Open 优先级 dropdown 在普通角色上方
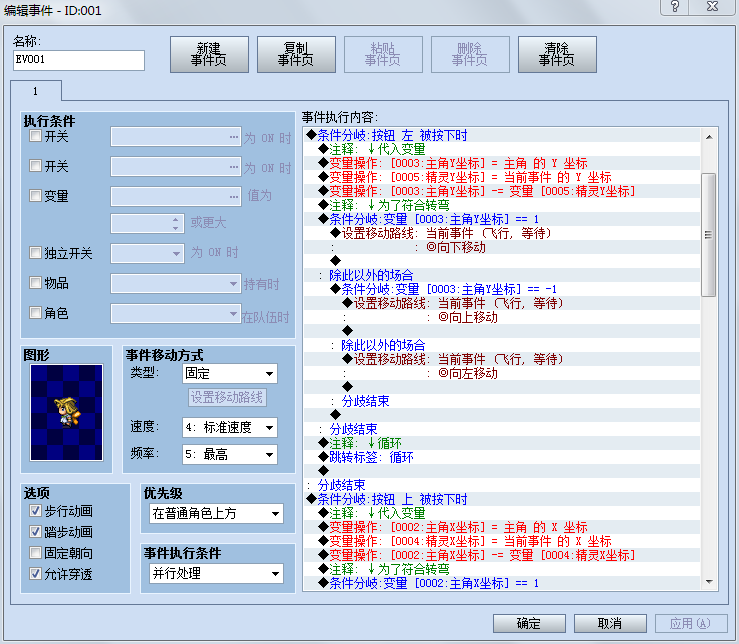The image size is (739, 644). pyautogui.click(x=216, y=513)
